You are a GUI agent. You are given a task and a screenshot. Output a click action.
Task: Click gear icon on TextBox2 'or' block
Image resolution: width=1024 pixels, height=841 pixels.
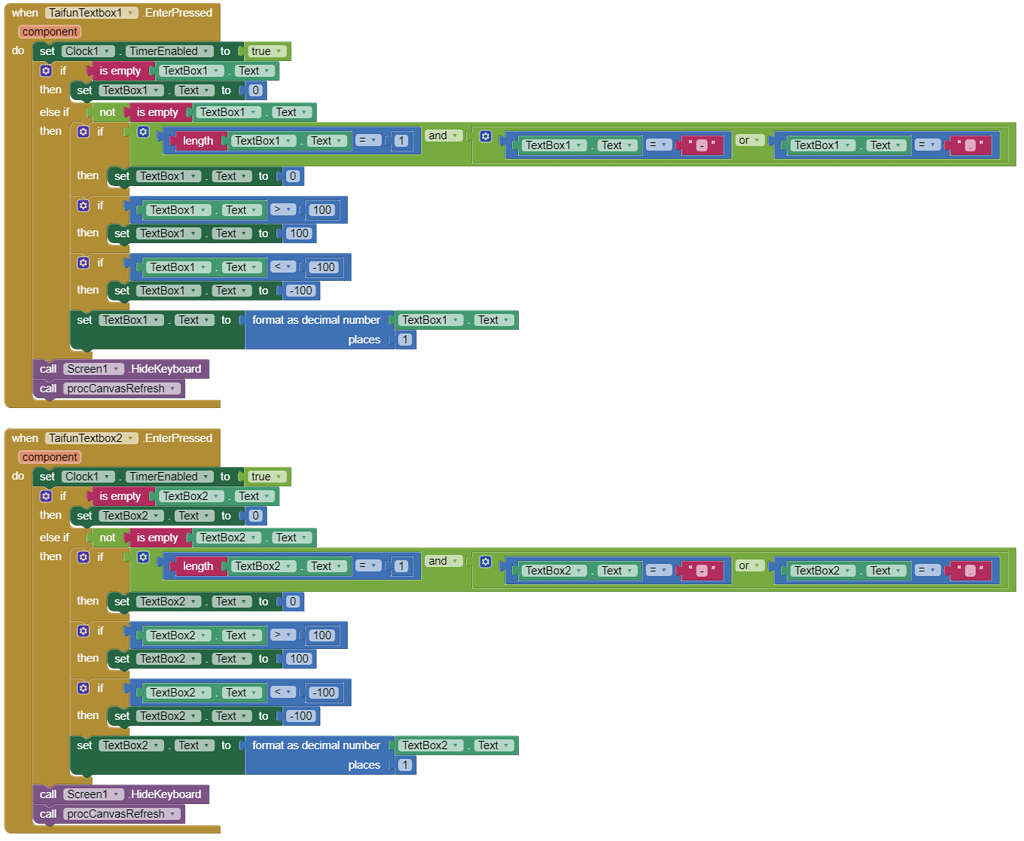click(x=486, y=561)
